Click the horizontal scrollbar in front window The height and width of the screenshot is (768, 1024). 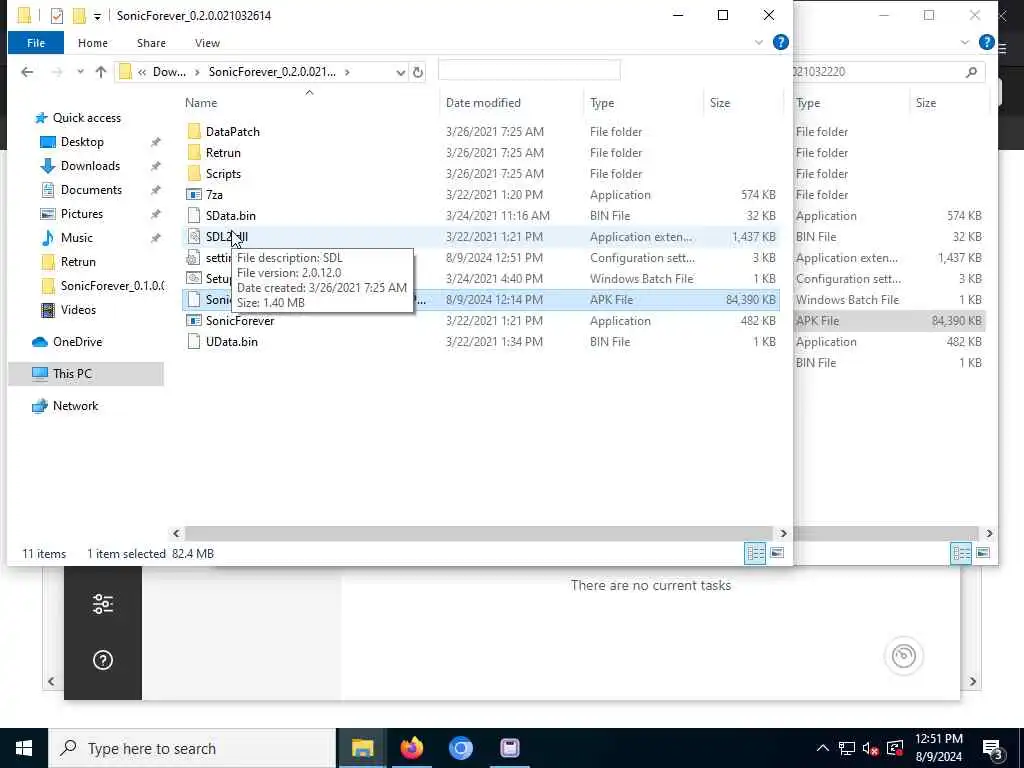pos(479,534)
